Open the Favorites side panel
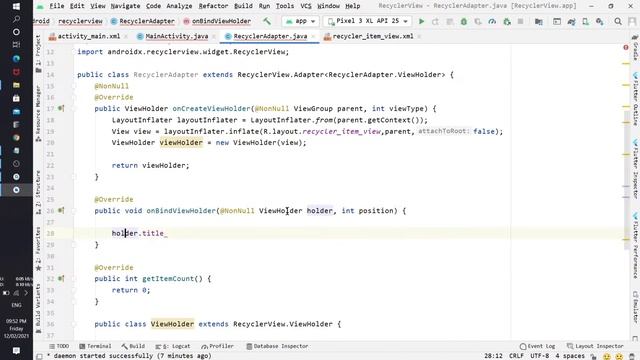The width and height of the screenshot is (640, 360). pos(38,249)
